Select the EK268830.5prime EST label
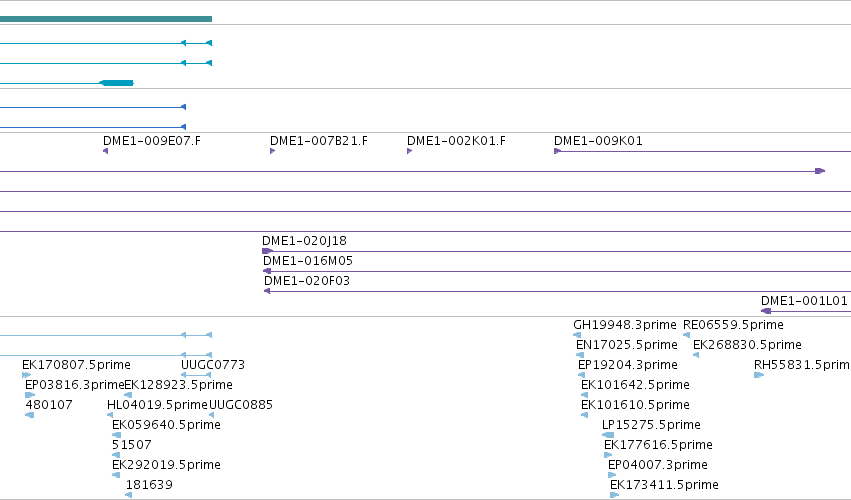This screenshot has width=851, height=500. point(747,345)
